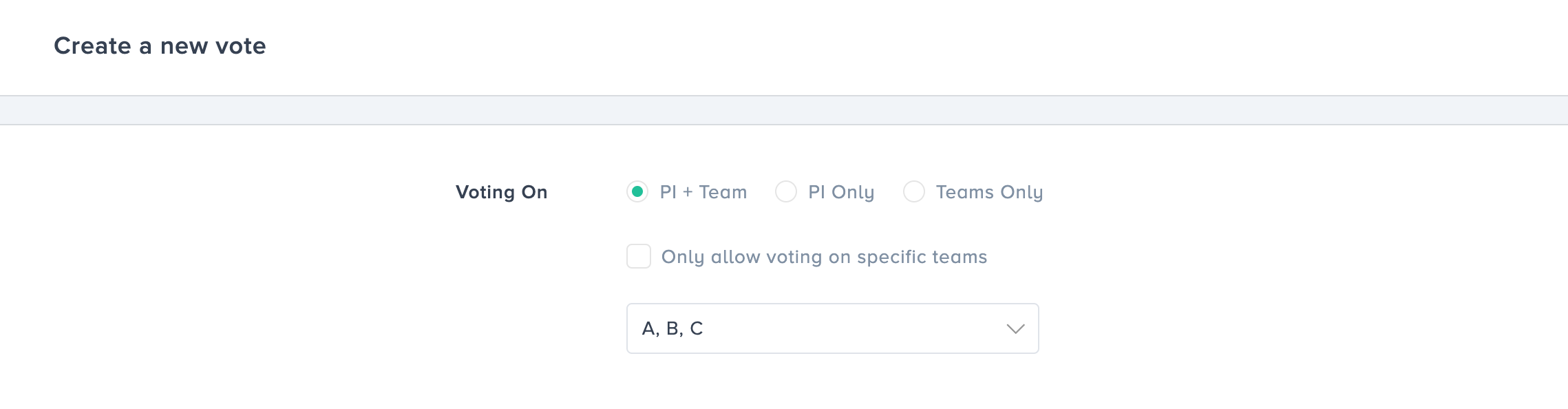The width and height of the screenshot is (1568, 409).
Task: Click the "A, B, C" selected value text
Action: pos(672,328)
